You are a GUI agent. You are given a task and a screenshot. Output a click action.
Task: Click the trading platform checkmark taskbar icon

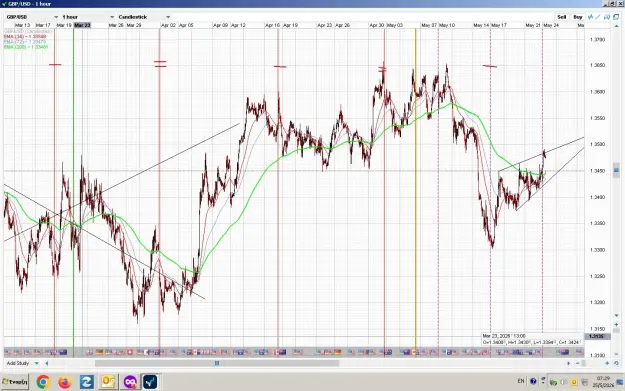click(150, 382)
